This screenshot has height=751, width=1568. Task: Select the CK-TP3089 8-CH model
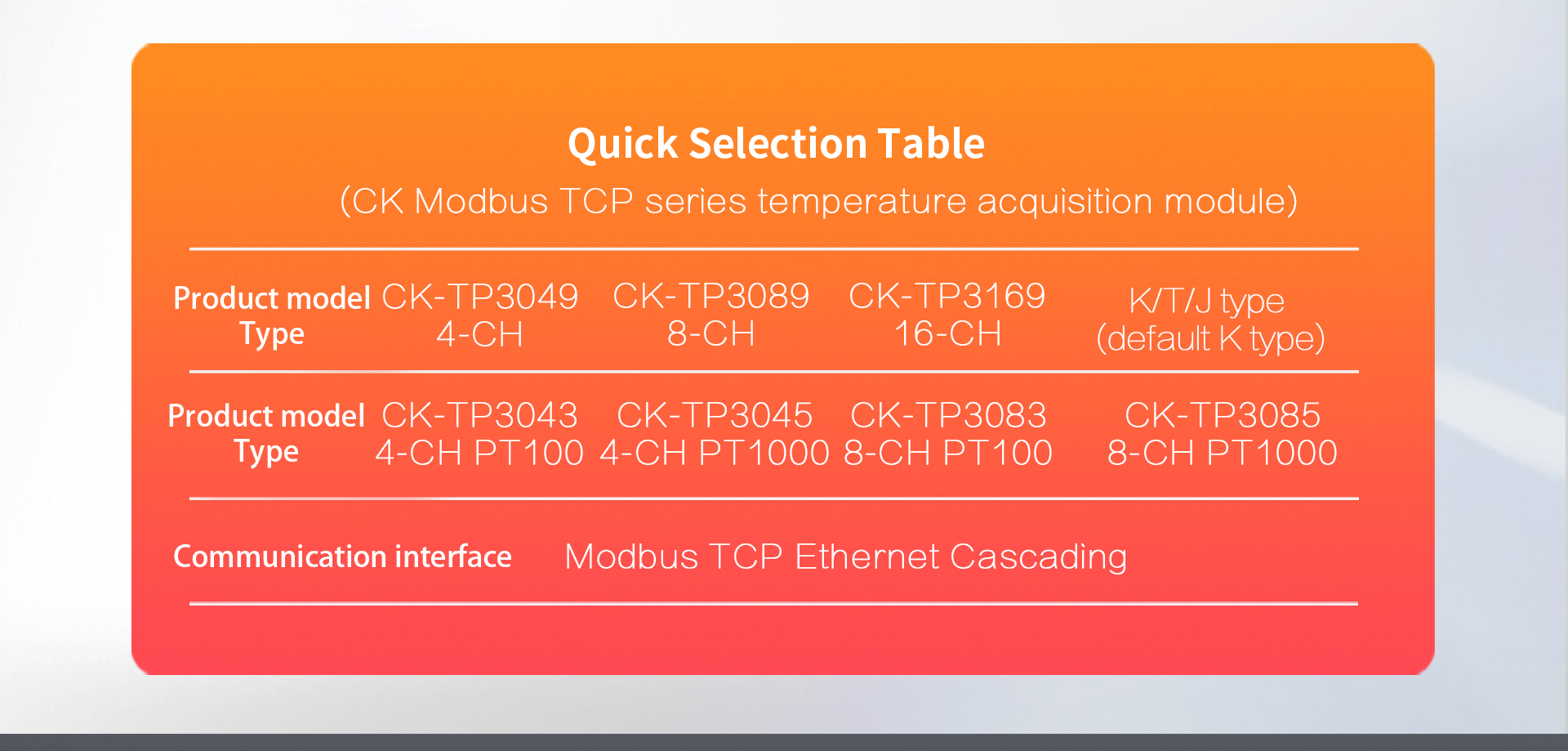coord(710,315)
